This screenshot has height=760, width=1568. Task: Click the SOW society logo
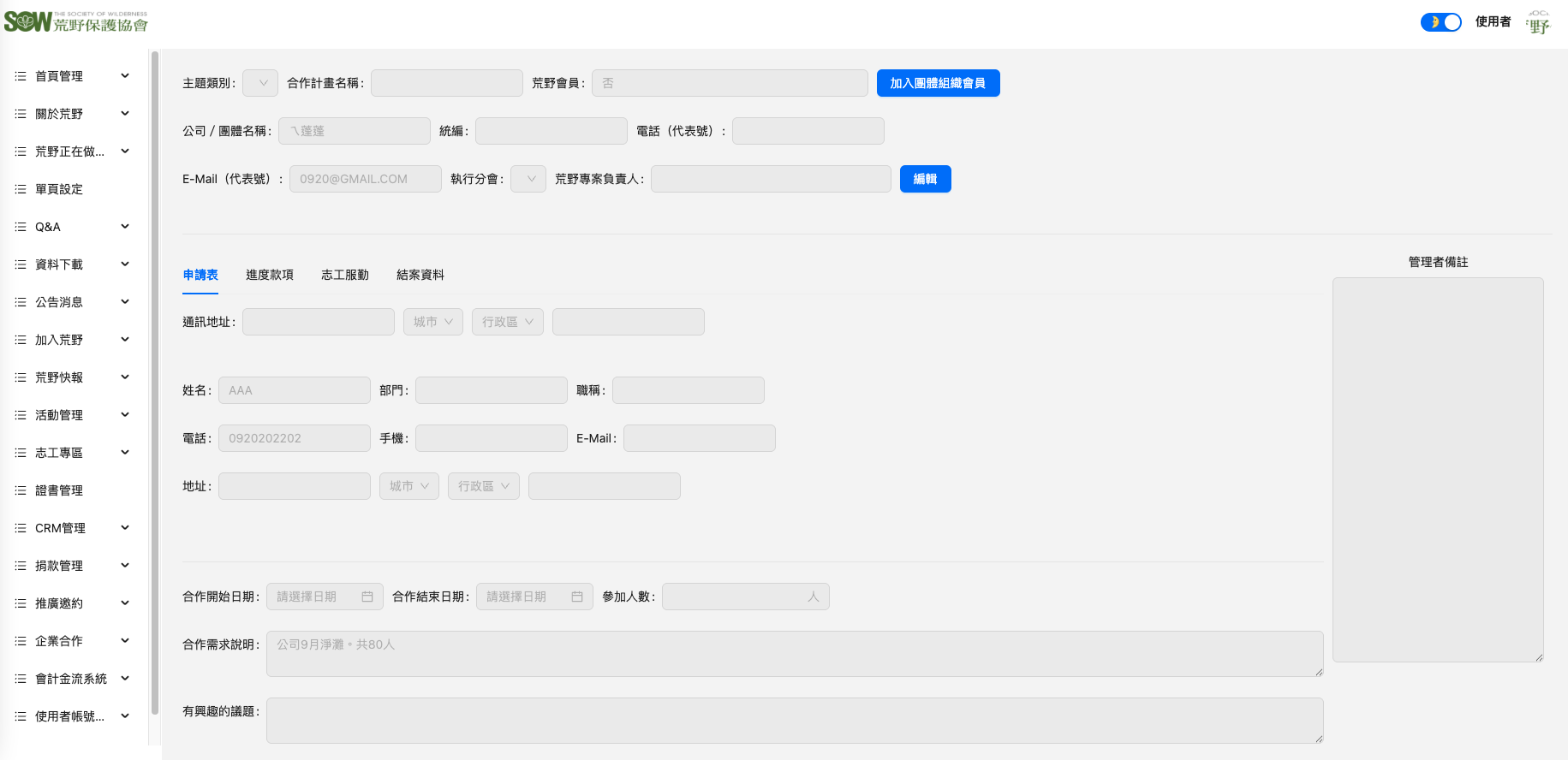[x=75, y=21]
